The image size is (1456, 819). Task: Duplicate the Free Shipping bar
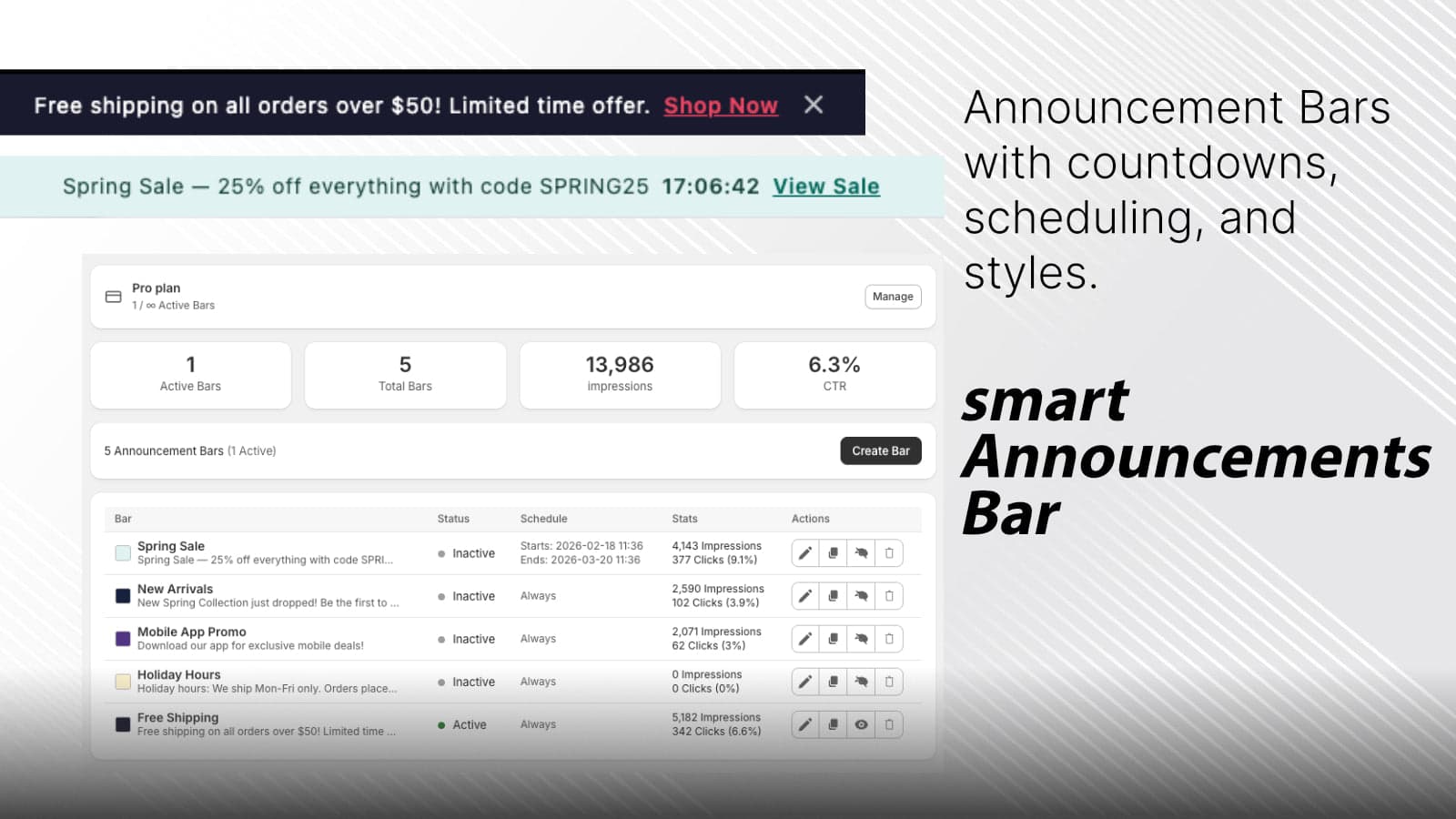coord(834,724)
